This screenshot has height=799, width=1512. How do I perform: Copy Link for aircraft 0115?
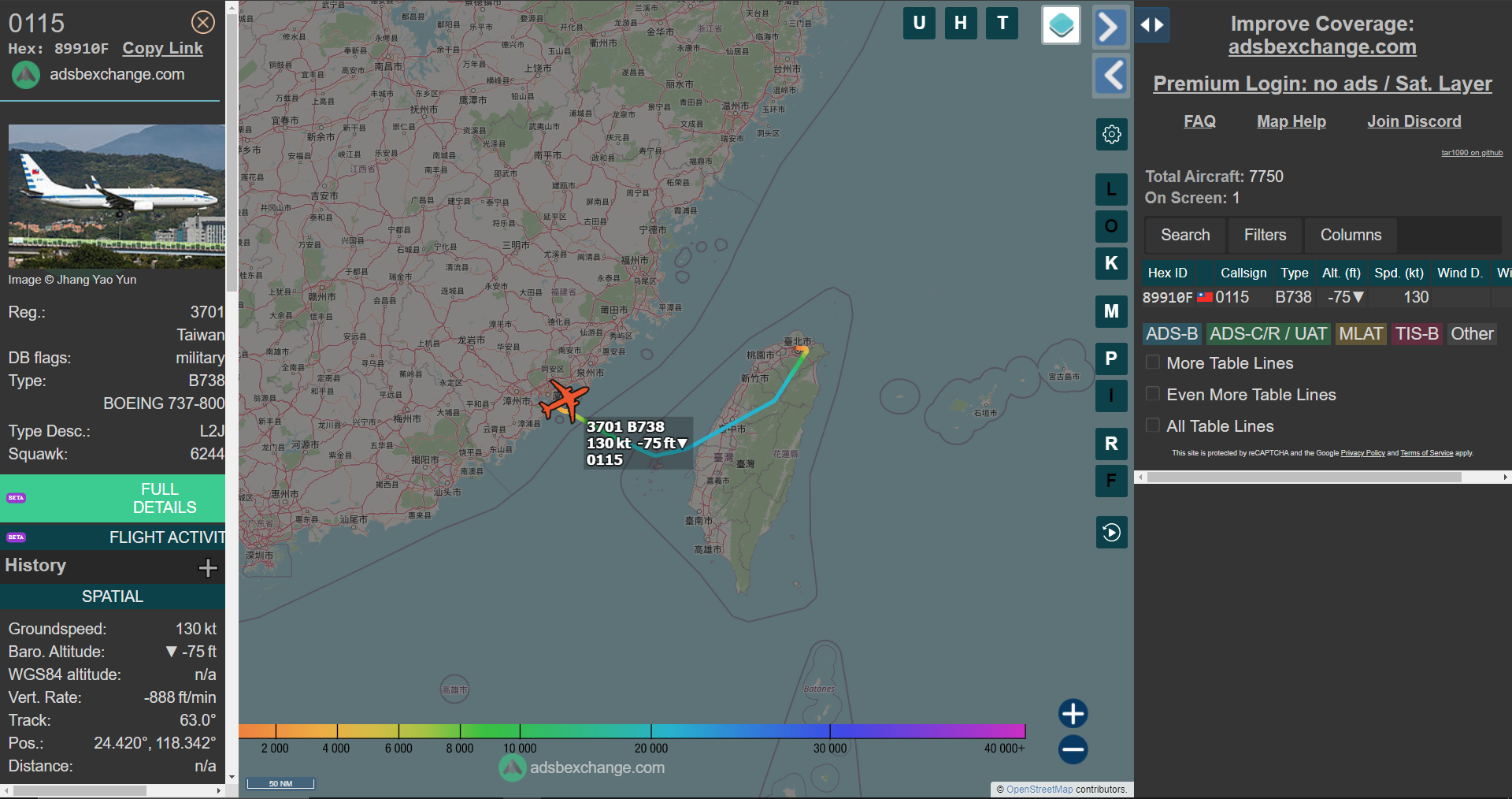[162, 48]
